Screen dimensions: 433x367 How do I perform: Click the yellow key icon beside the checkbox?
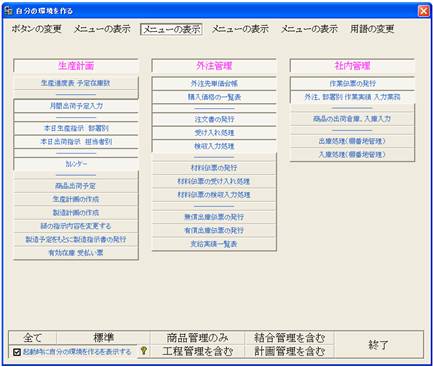pos(144,350)
